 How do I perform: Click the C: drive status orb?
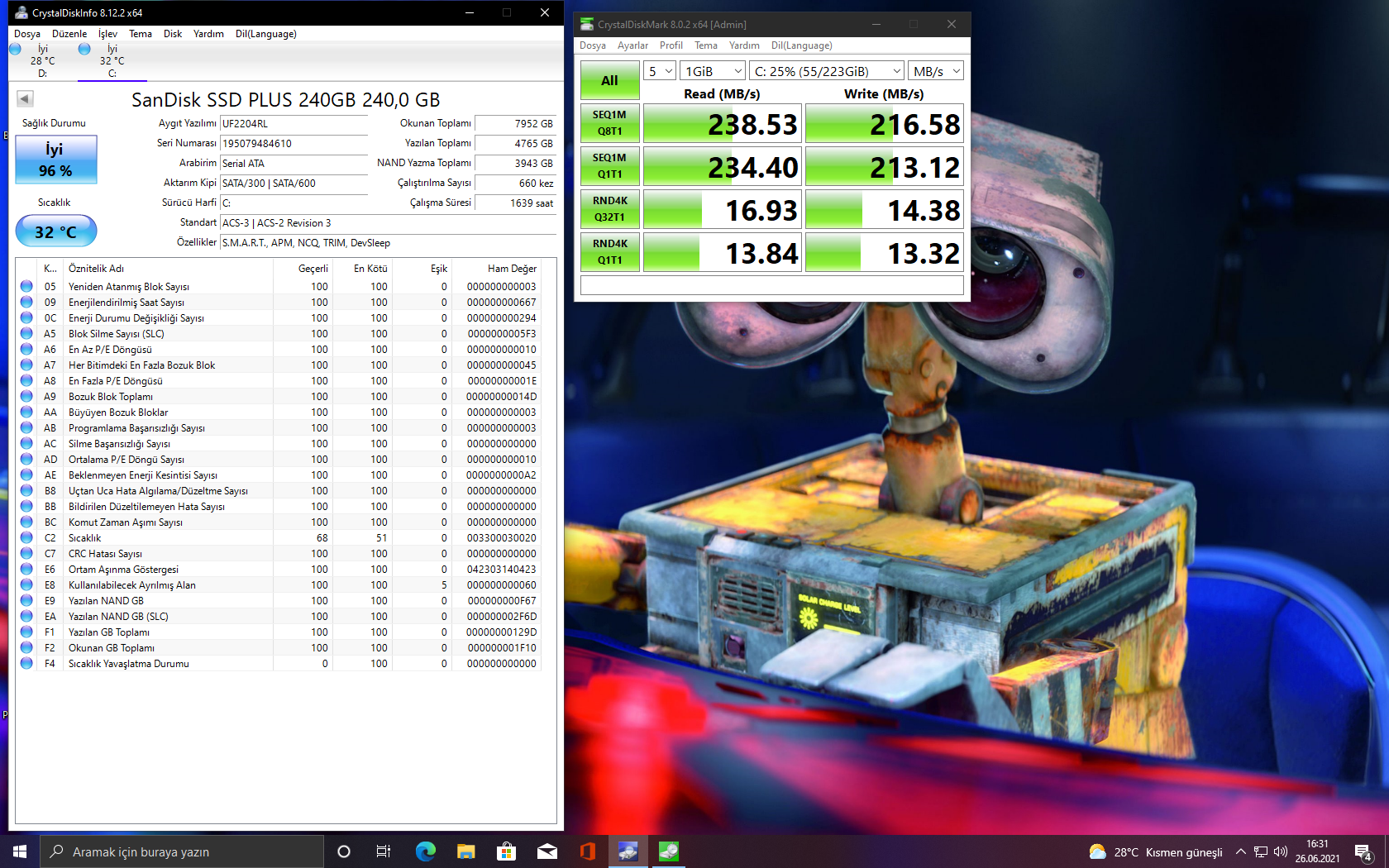point(84,49)
